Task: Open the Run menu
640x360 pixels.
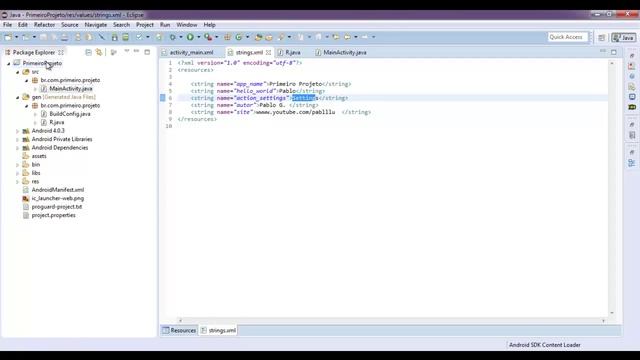Action: [165, 25]
